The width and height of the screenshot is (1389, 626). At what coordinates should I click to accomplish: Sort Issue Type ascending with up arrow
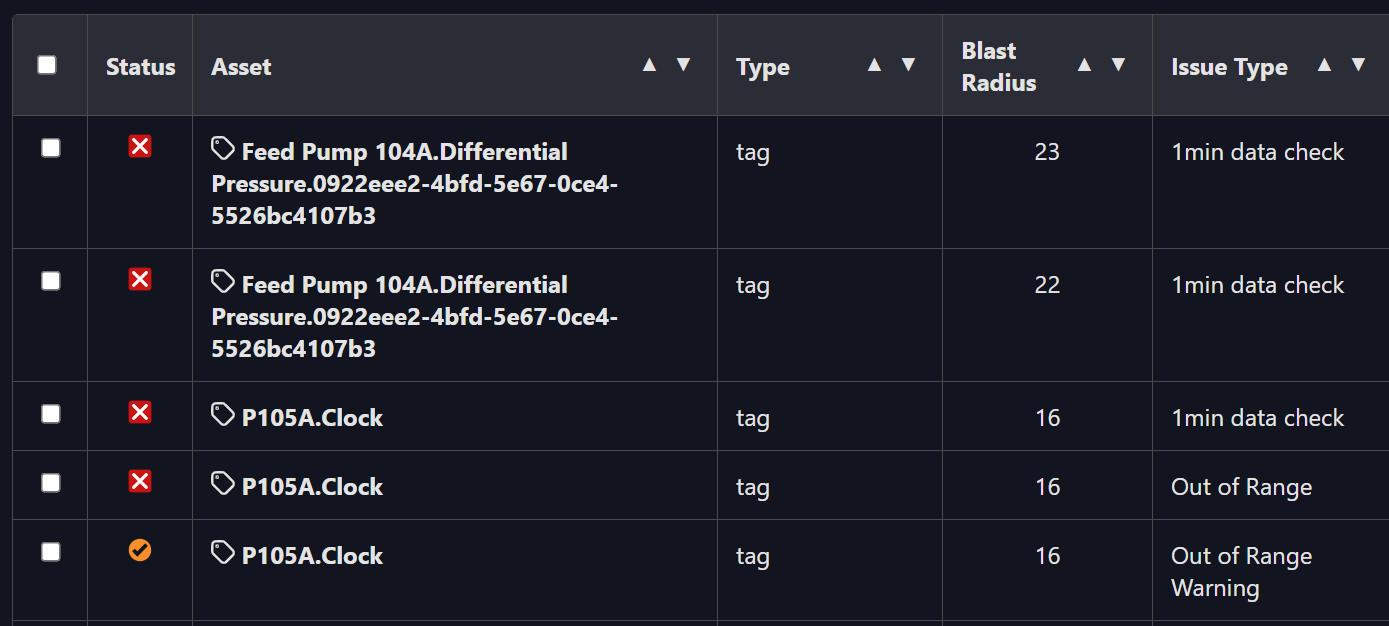pyautogui.click(x=1324, y=65)
